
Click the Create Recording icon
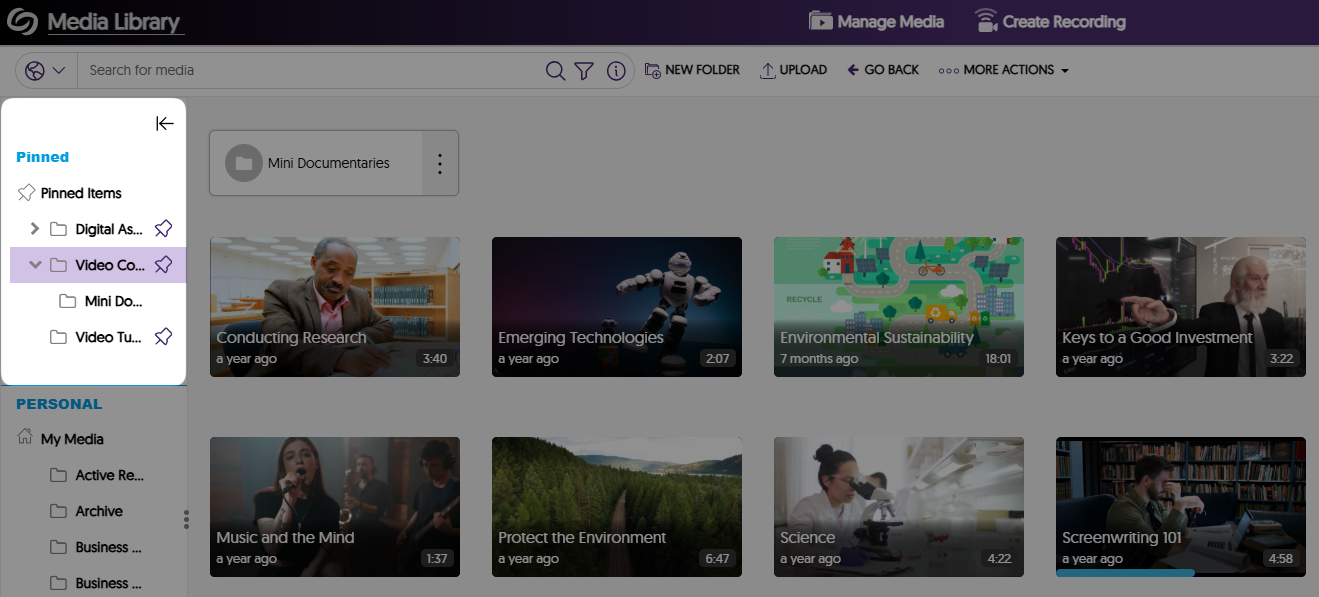click(x=986, y=20)
